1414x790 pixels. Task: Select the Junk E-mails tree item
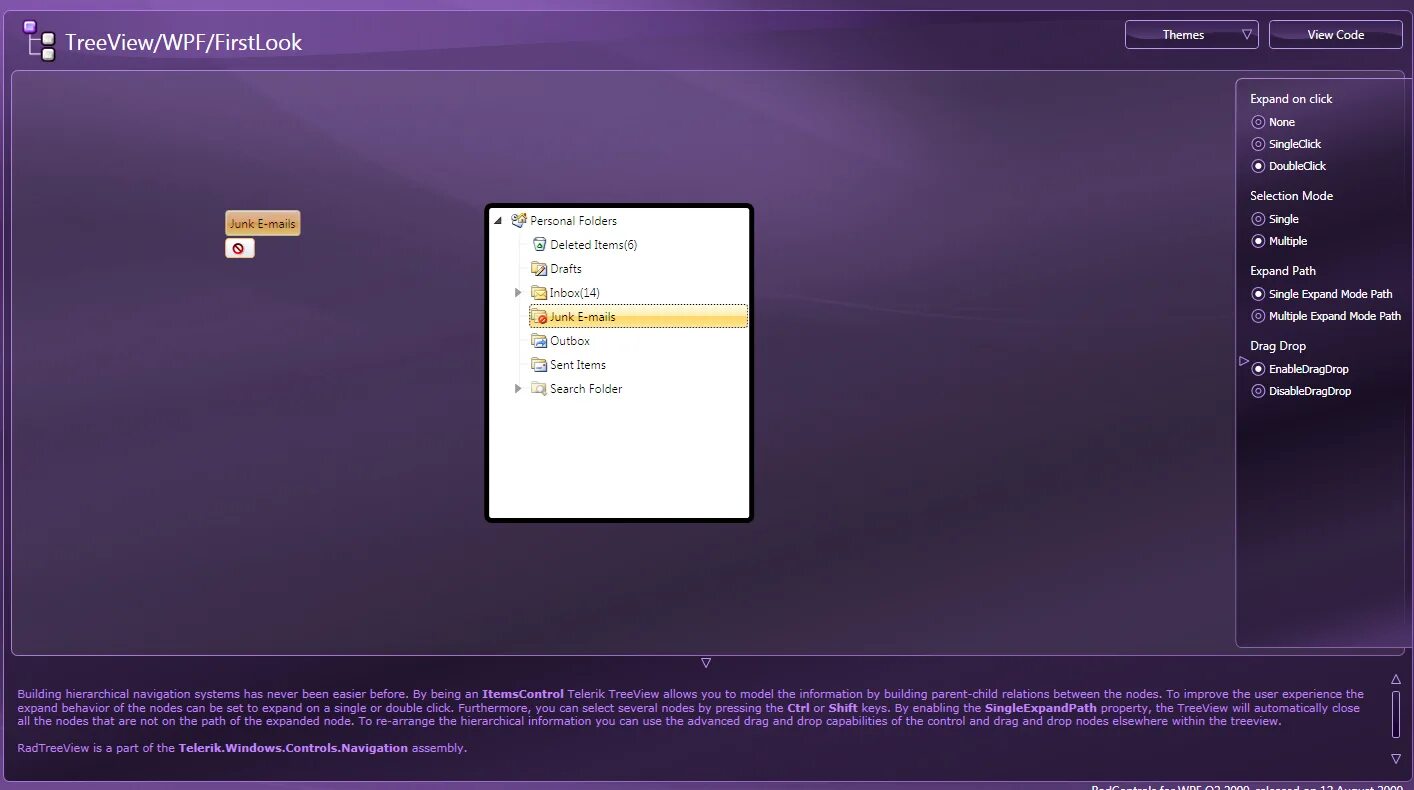pyautogui.click(x=583, y=316)
